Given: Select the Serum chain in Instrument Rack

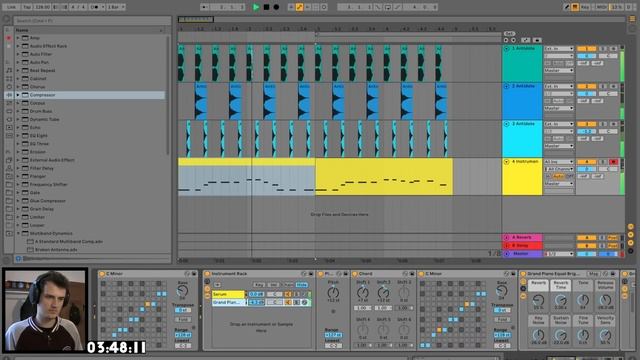Looking at the screenshot, I should pos(228,294).
